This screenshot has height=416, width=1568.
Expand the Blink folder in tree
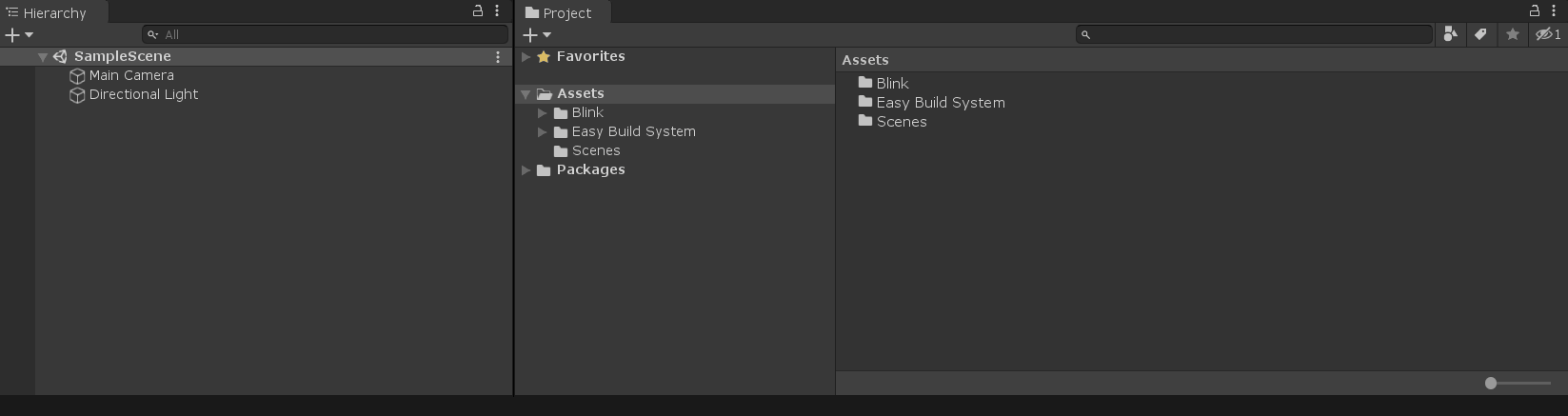coord(543,113)
